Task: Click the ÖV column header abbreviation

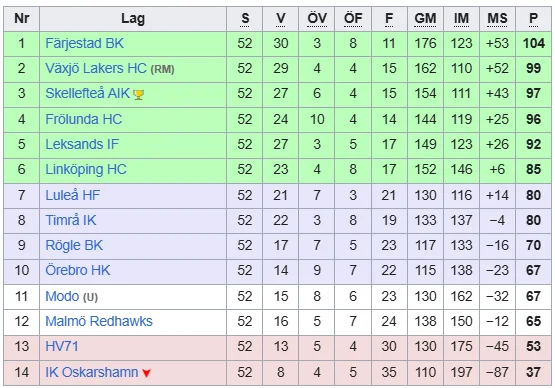Action: click(x=317, y=18)
